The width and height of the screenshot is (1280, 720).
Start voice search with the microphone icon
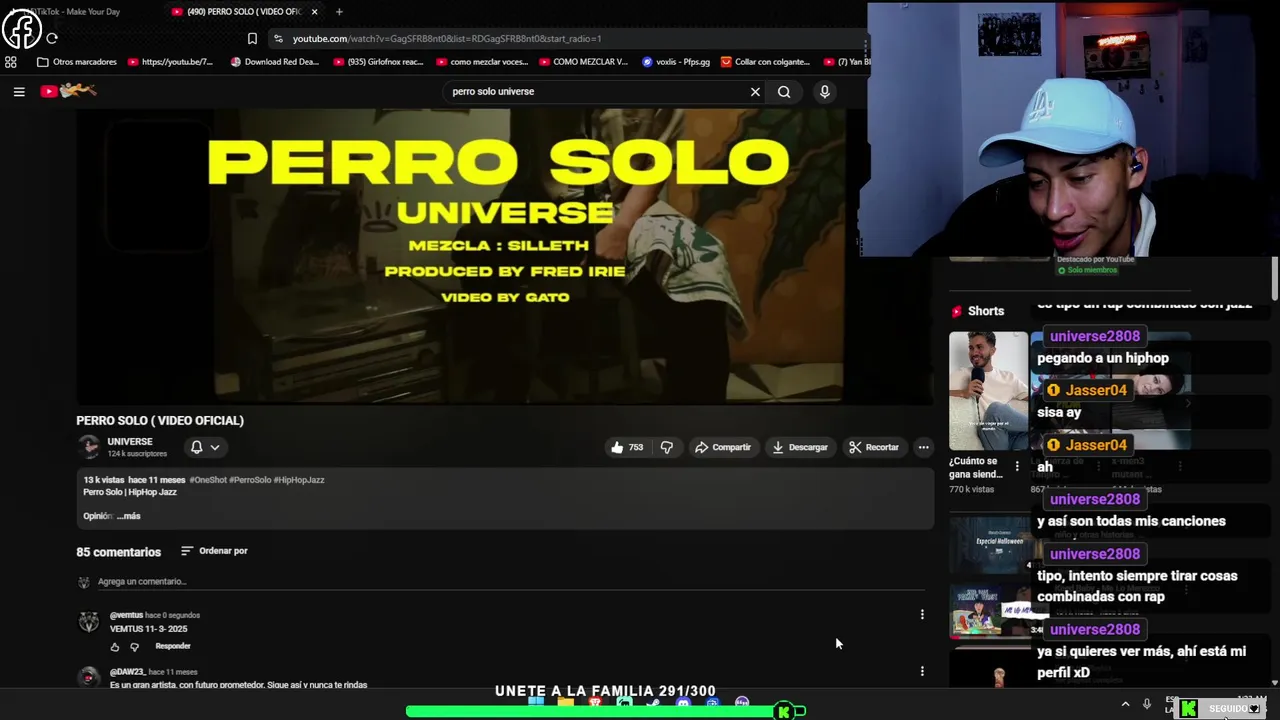[x=824, y=91]
